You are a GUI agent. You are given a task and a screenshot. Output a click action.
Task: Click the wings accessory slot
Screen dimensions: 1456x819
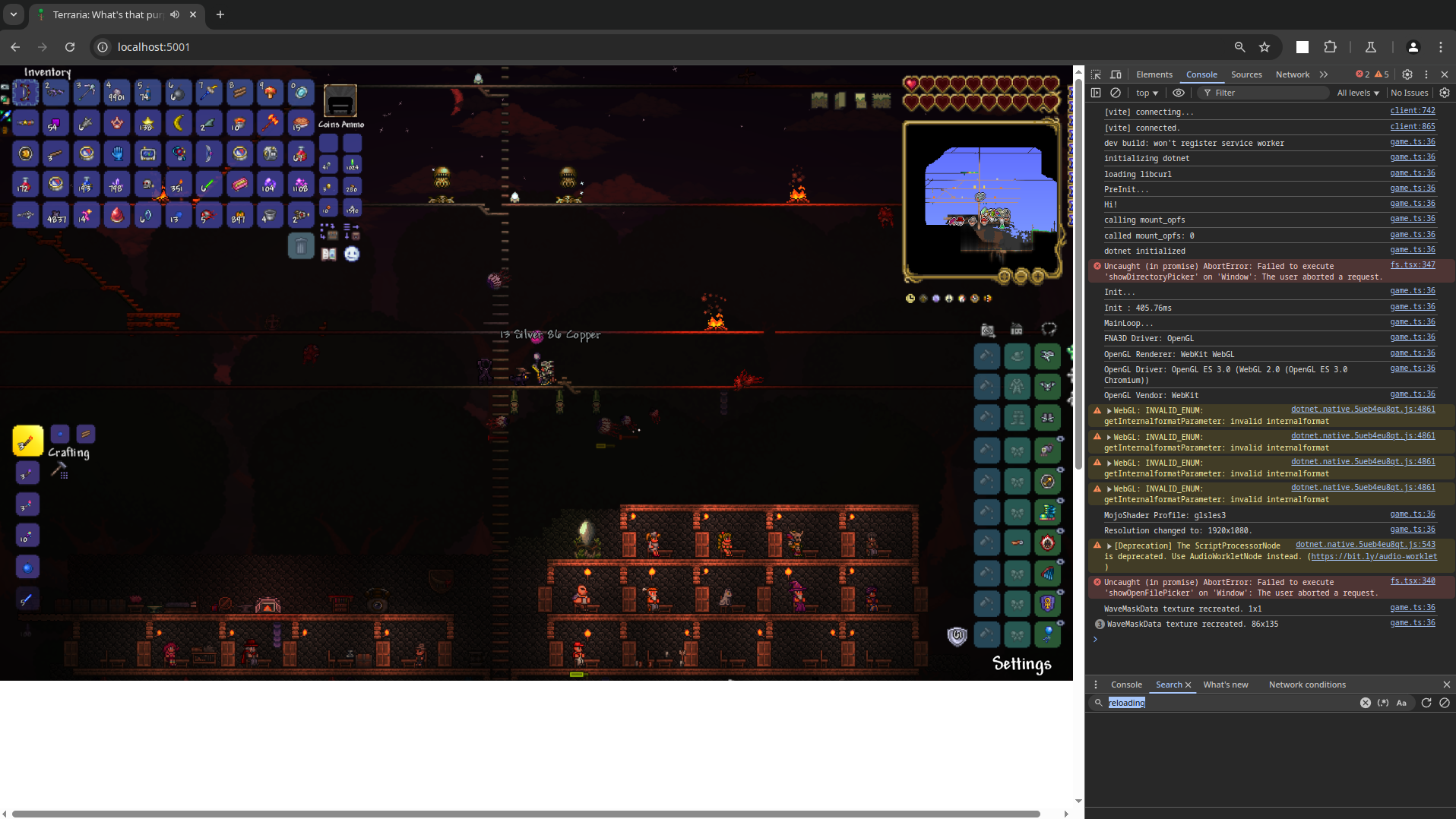(x=1048, y=573)
